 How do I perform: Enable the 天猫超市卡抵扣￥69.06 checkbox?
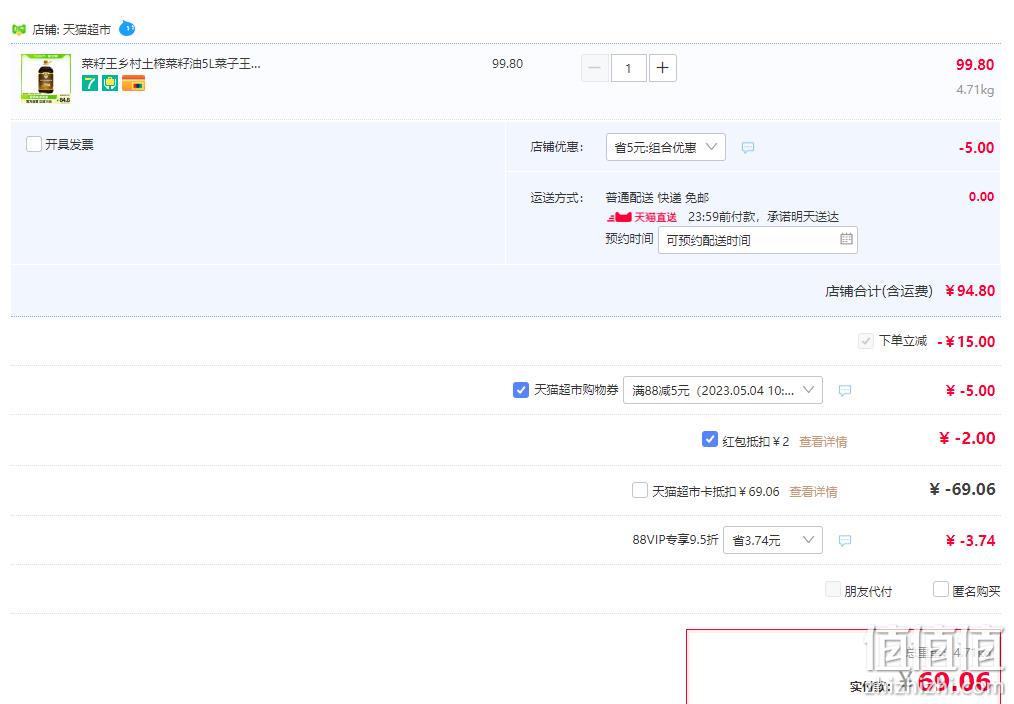[640, 490]
